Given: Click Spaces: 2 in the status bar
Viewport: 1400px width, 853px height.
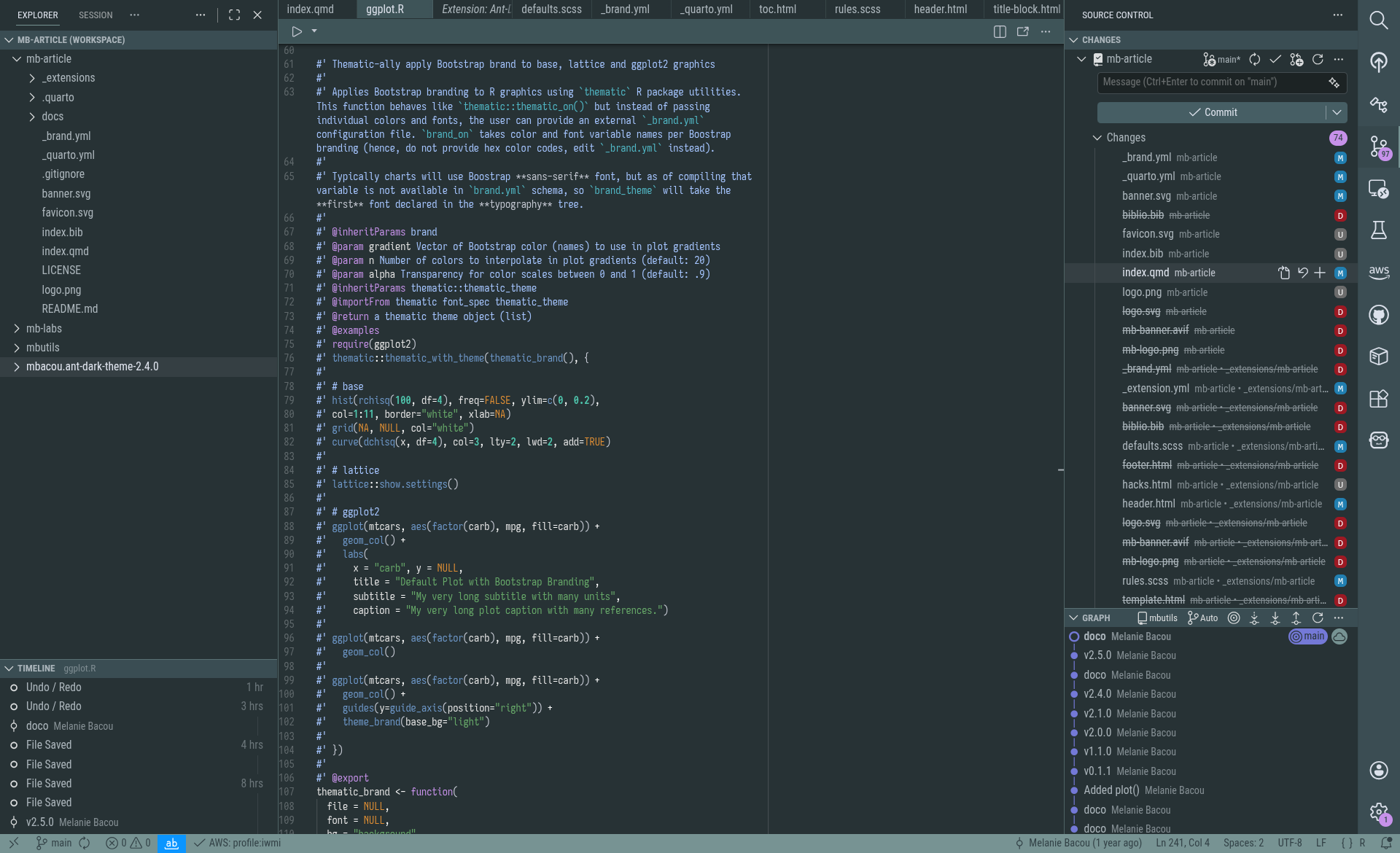Looking at the screenshot, I should pyautogui.click(x=1243, y=843).
